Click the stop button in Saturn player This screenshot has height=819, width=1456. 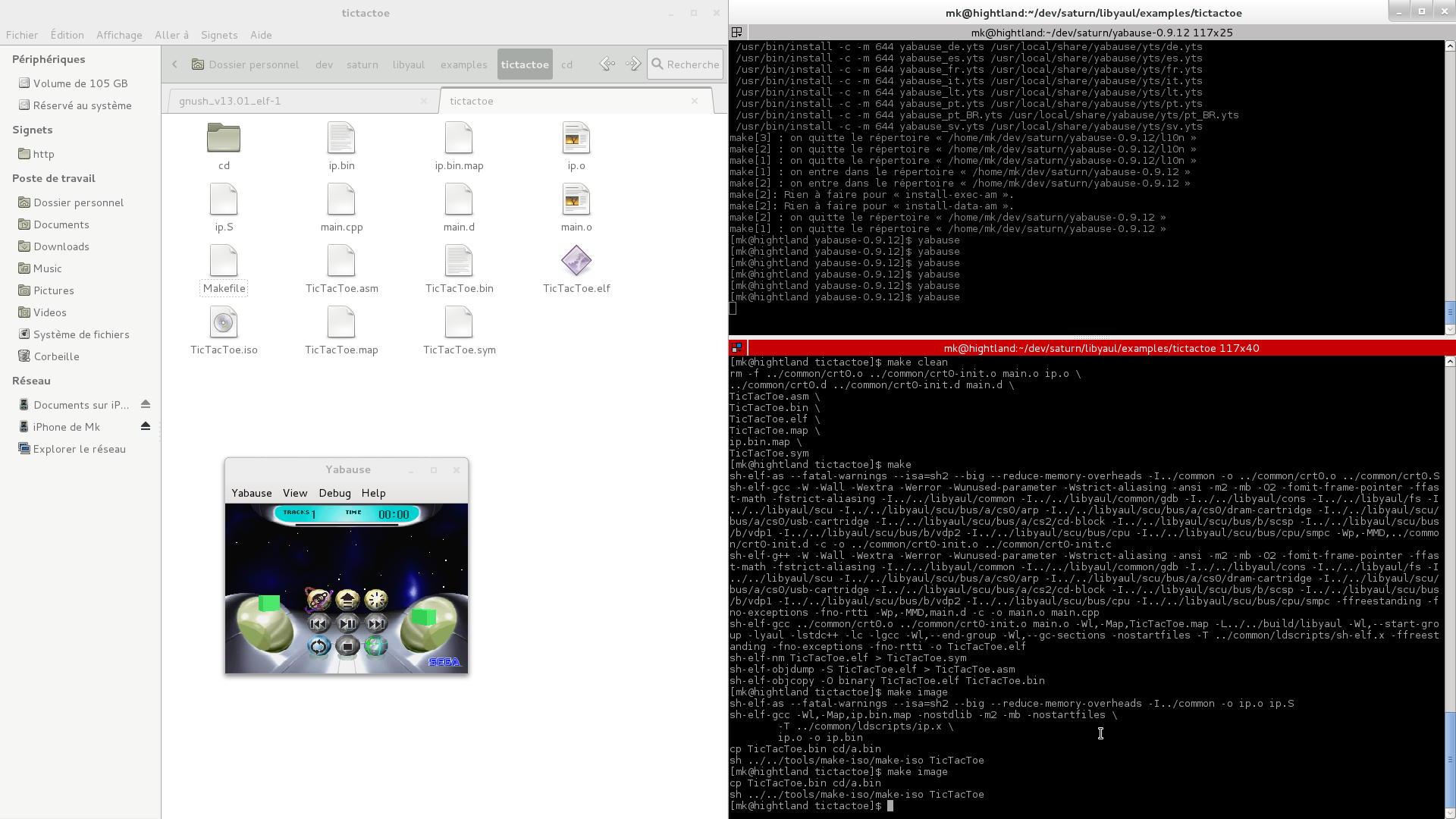(x=347, y=647)
